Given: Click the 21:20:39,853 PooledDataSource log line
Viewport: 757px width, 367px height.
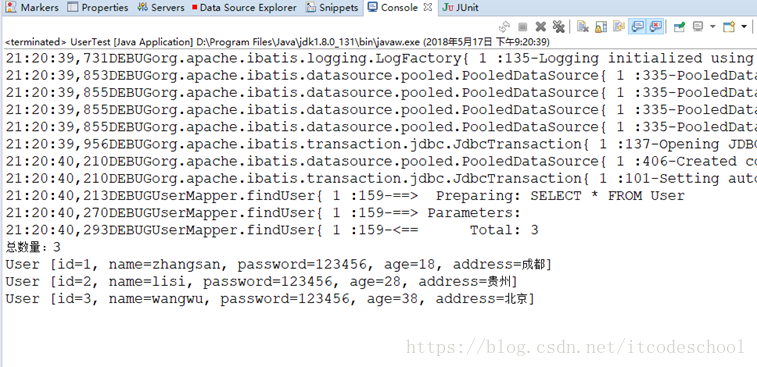Looking at the screenshot, I should [x=380, y=75].
